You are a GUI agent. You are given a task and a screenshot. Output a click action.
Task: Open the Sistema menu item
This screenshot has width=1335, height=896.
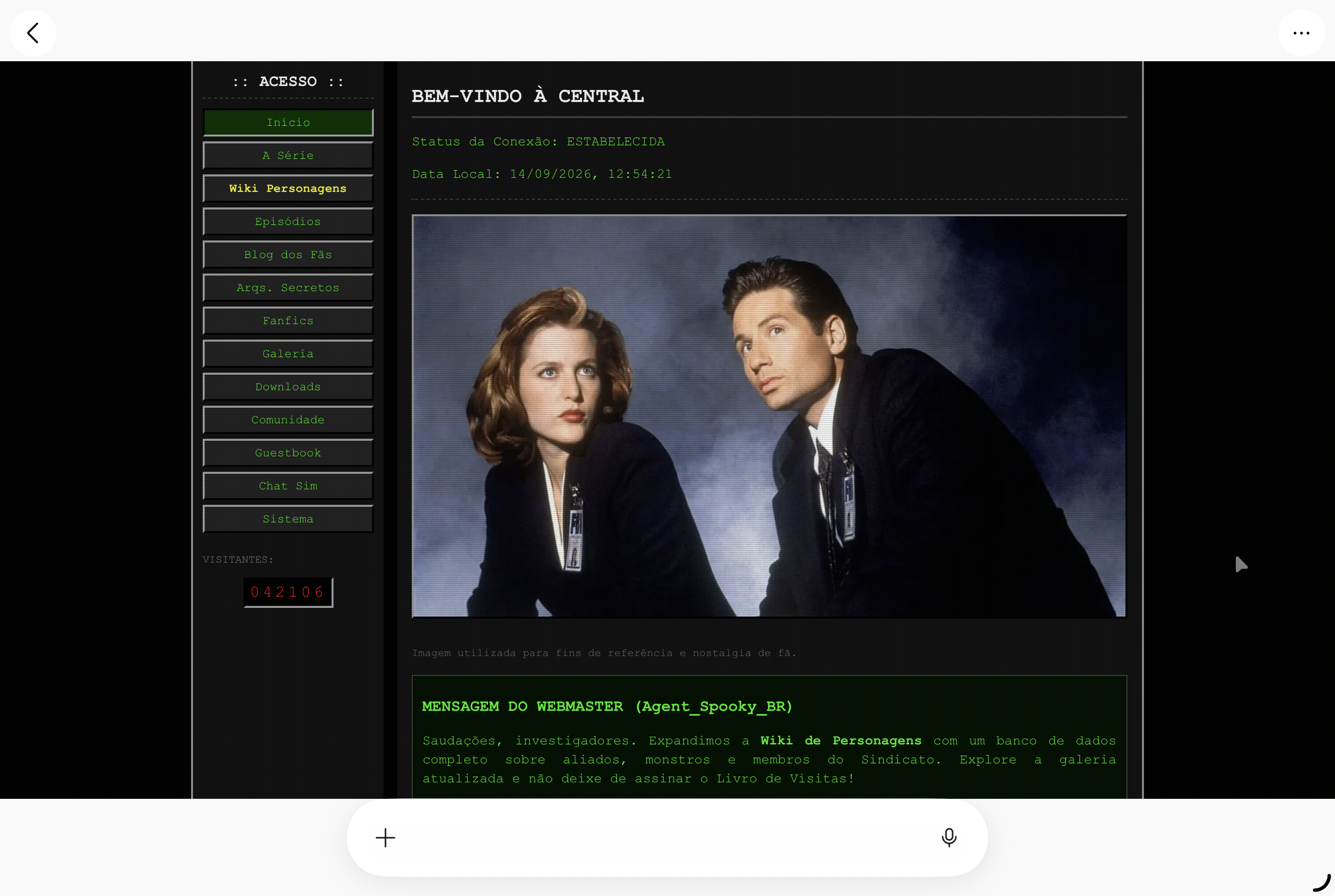(x=288, y=519)
